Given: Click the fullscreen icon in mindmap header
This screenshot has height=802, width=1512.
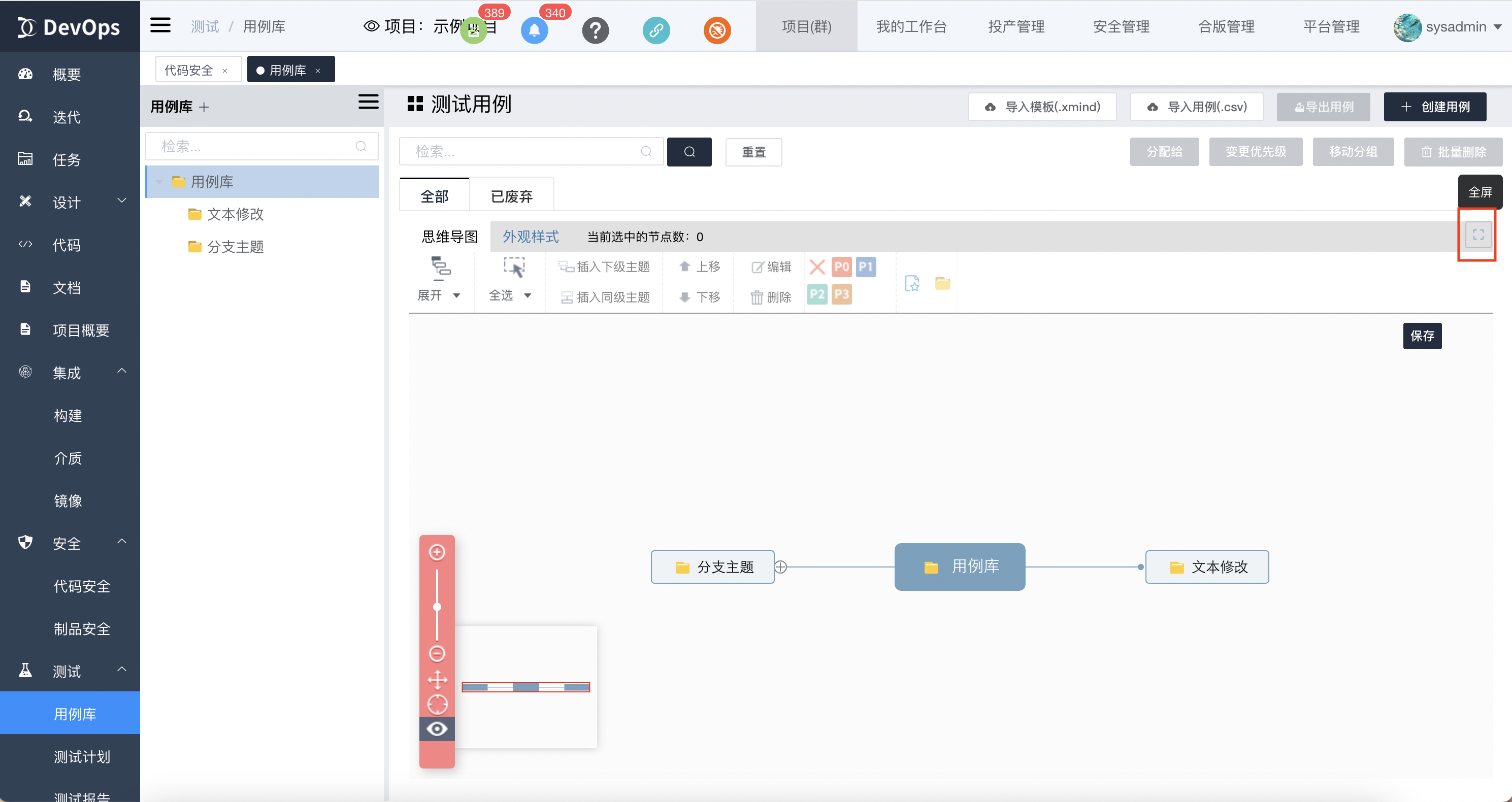Looking at the screenshot, I should click(x=1477, y=235).
